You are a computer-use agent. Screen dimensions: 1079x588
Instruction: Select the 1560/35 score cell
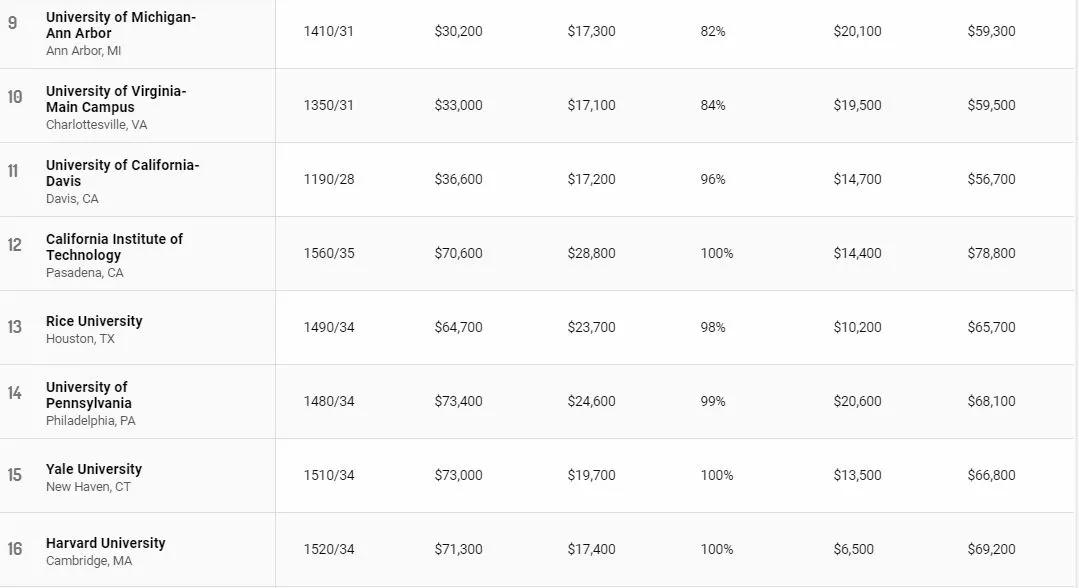(329, 253)
